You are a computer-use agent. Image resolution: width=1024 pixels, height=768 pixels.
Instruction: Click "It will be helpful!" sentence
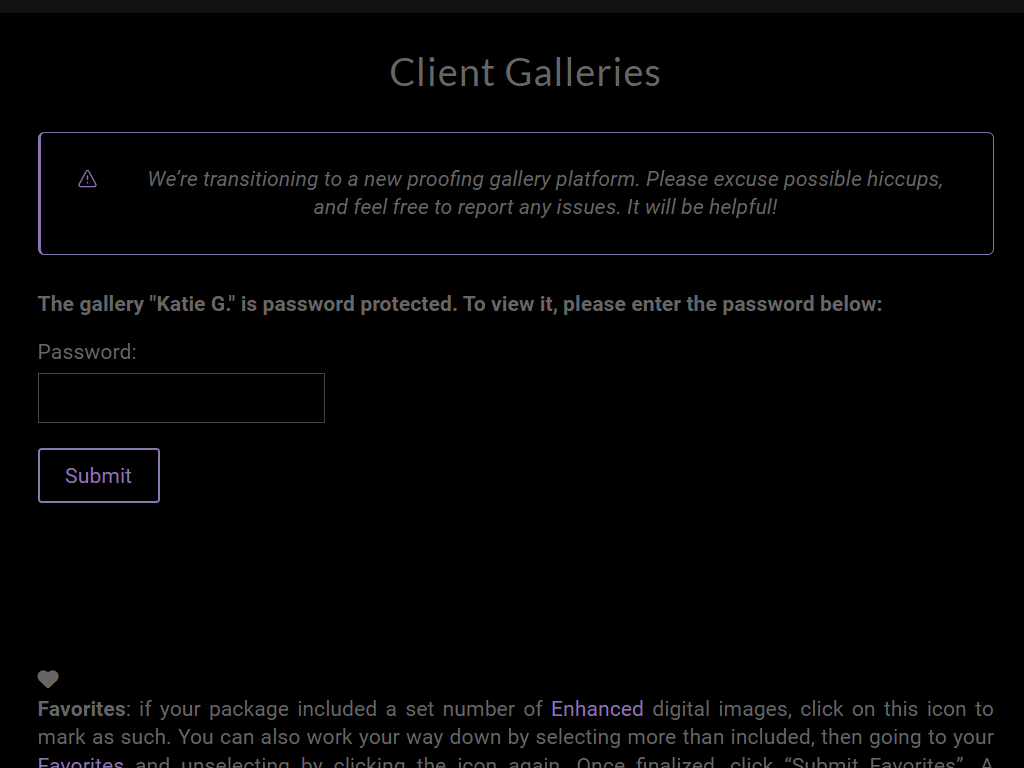[x=702, y=207]
